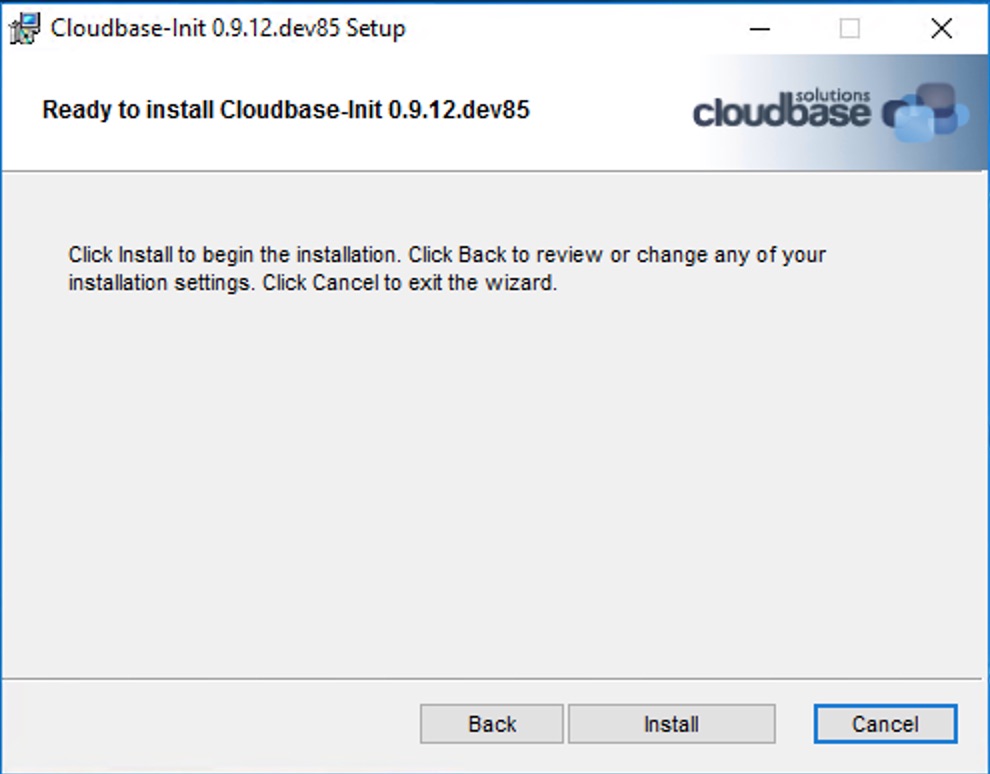Viewport: 990px width, 774px height.
Task: Cancel the Cloudbase-Init setup wizard
Action: click(x=885, y=724)
